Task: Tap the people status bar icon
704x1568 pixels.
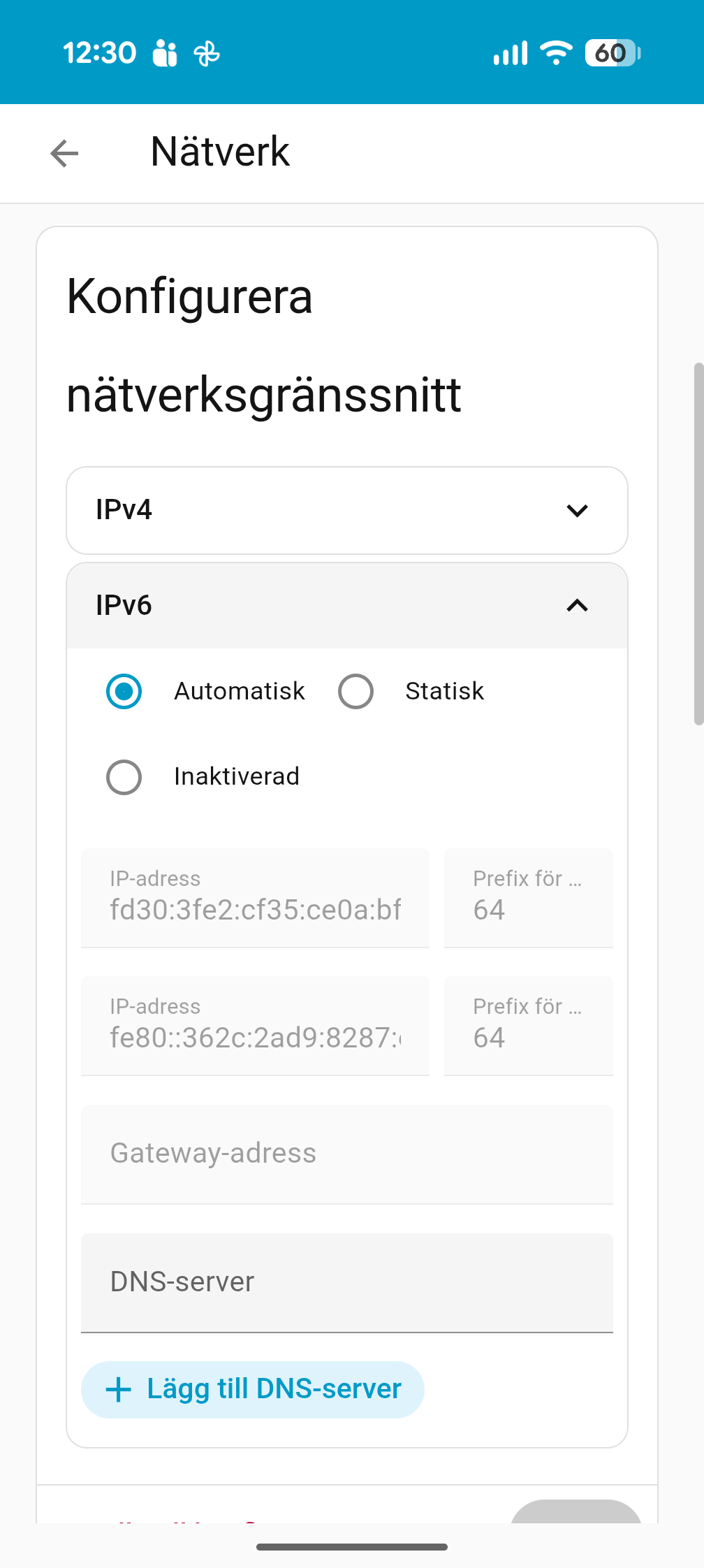Action: 165,53
